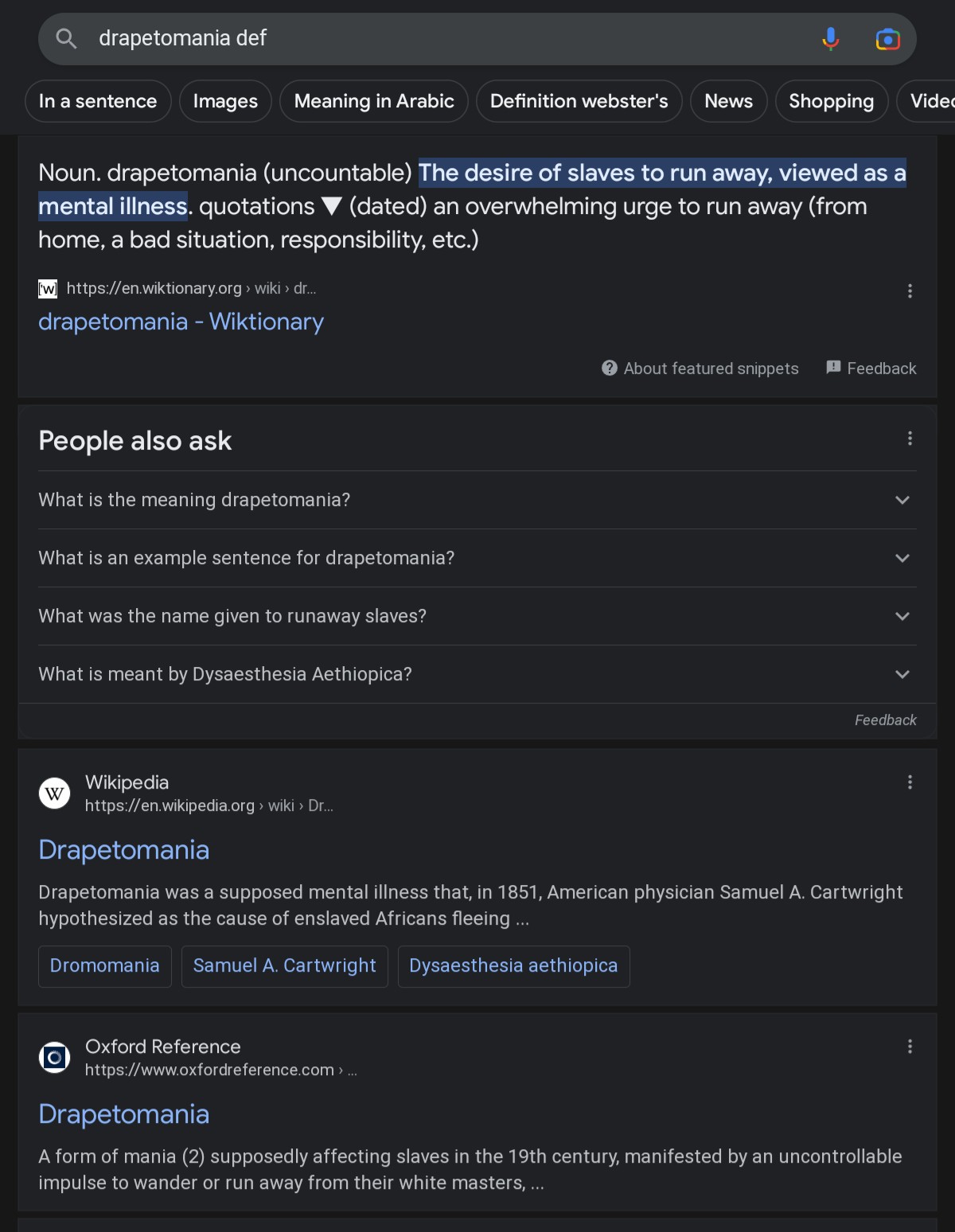This screenshot has width=955, height=1232.
Task: Select the "Meaning in Arabic" filter chip
Action: click(x=374, y=101)
